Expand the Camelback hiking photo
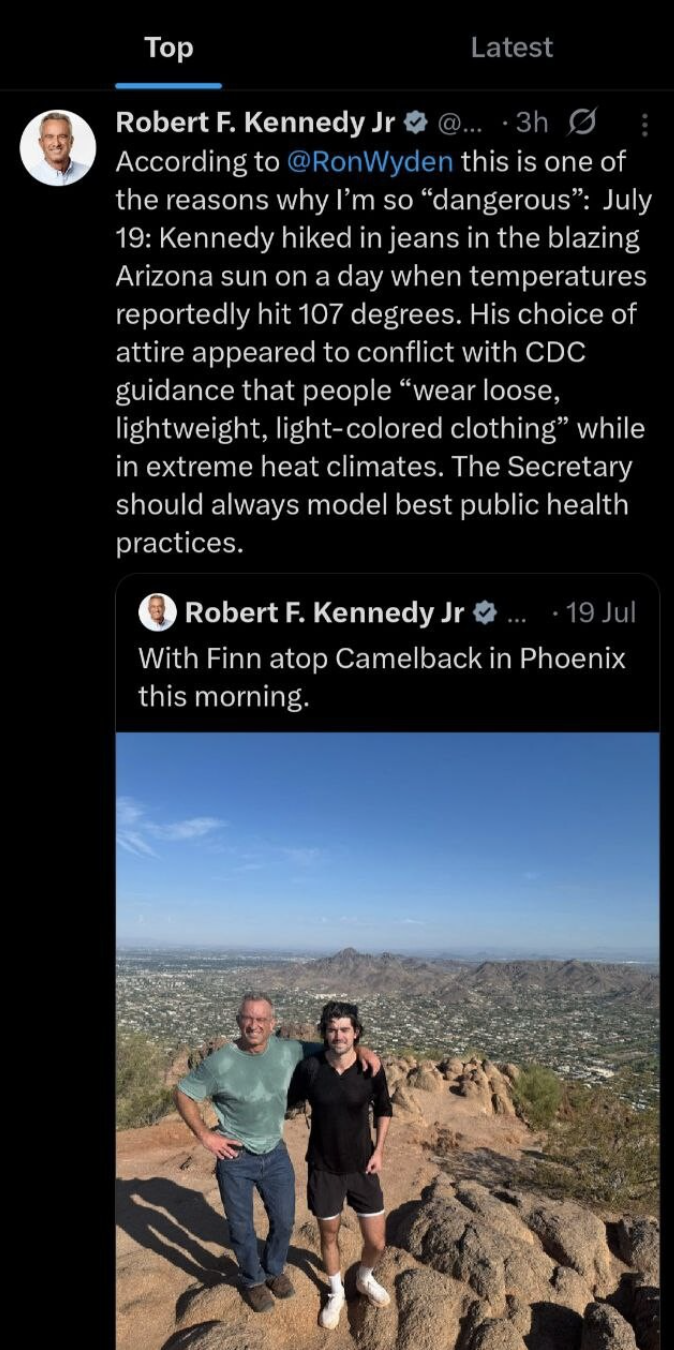Viewport: 674px width, 1350px height. click(387, 1040)
